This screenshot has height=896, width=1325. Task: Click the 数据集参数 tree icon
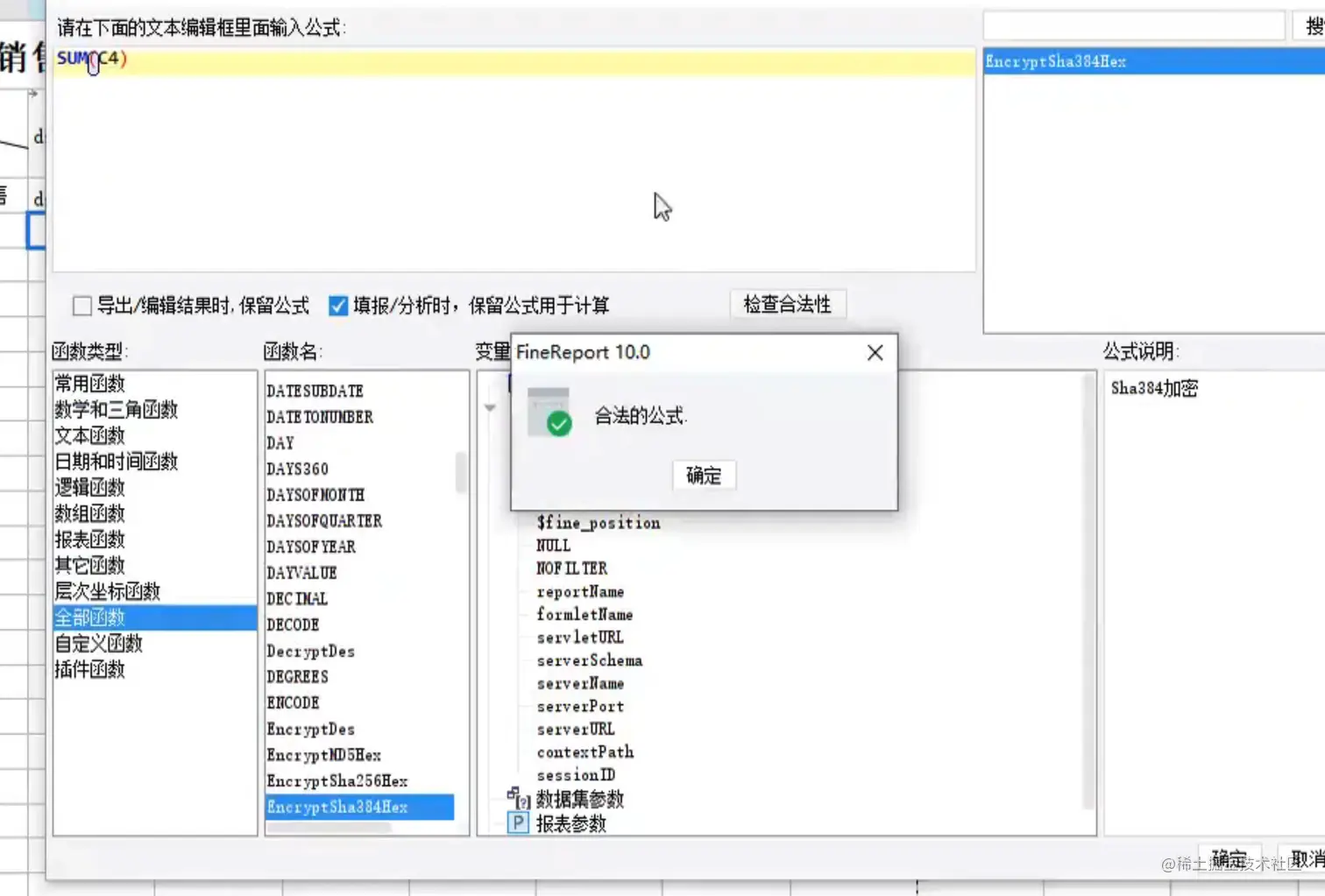coord(519,798)
